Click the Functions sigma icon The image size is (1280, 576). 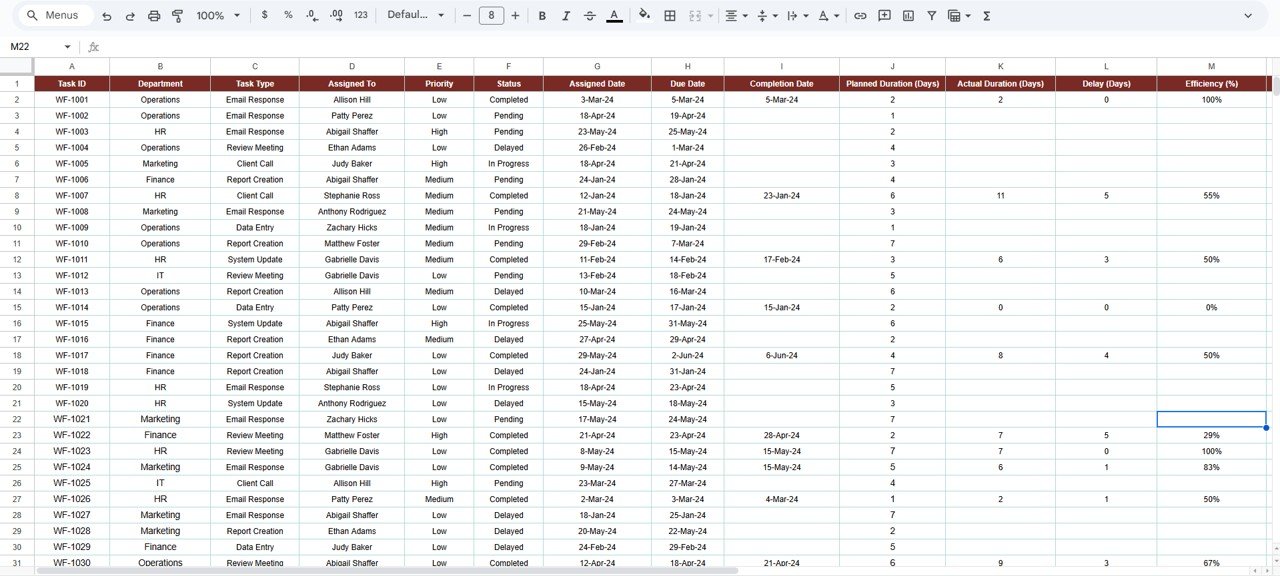987,16
